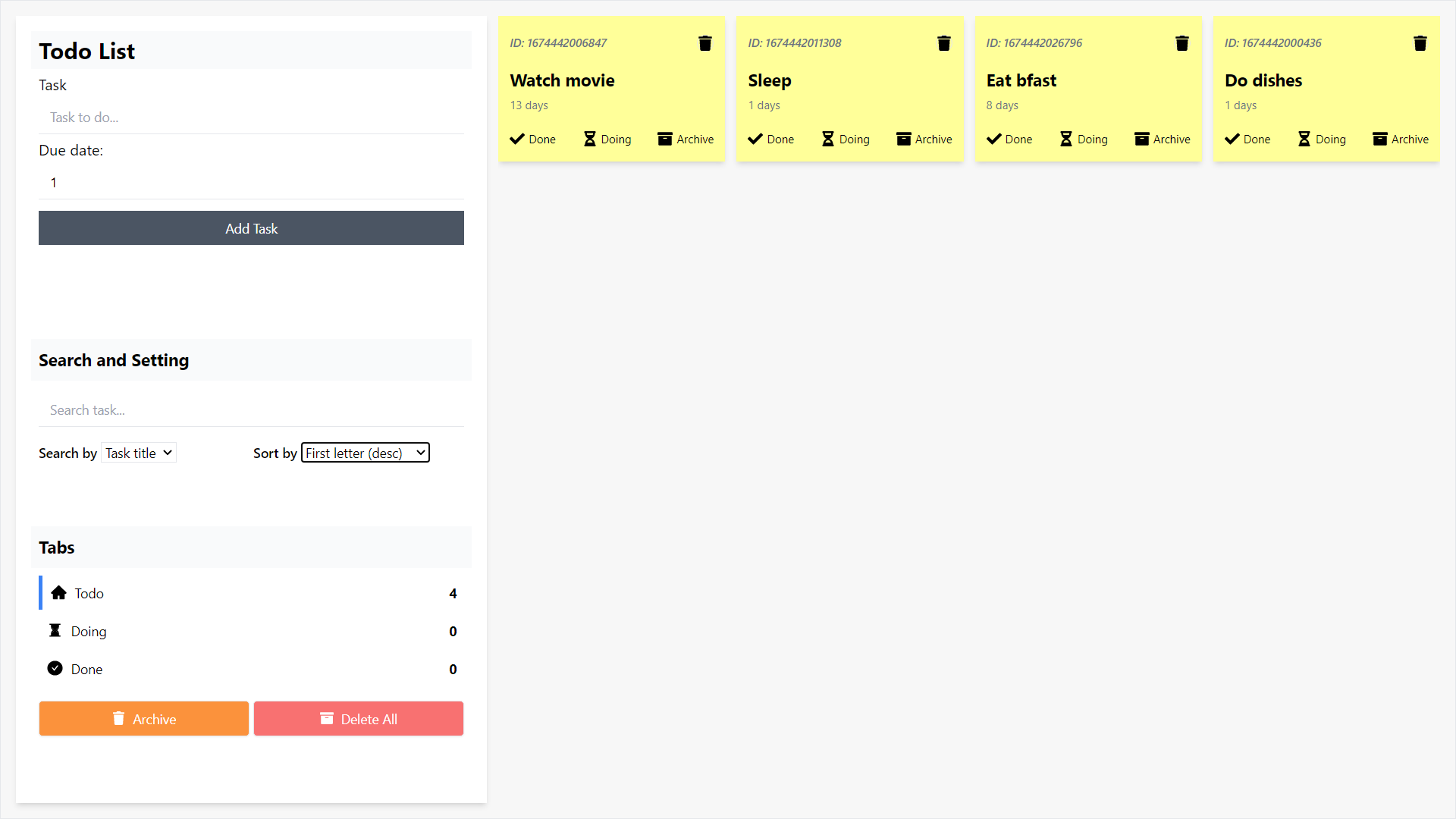Screen dimensions: 1456x819
Task: Mark Watch movie as Done
Action: click(x=532, y=140)
